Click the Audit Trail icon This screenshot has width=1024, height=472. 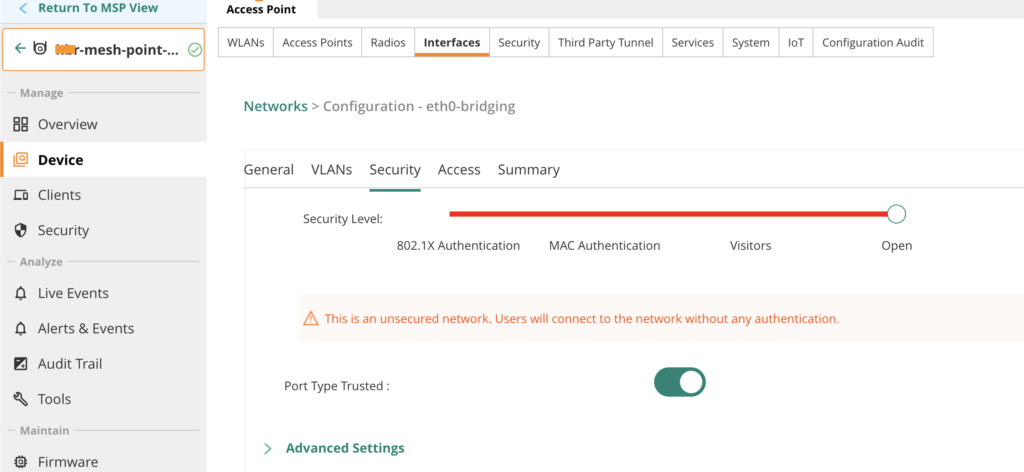pos(20,364)
